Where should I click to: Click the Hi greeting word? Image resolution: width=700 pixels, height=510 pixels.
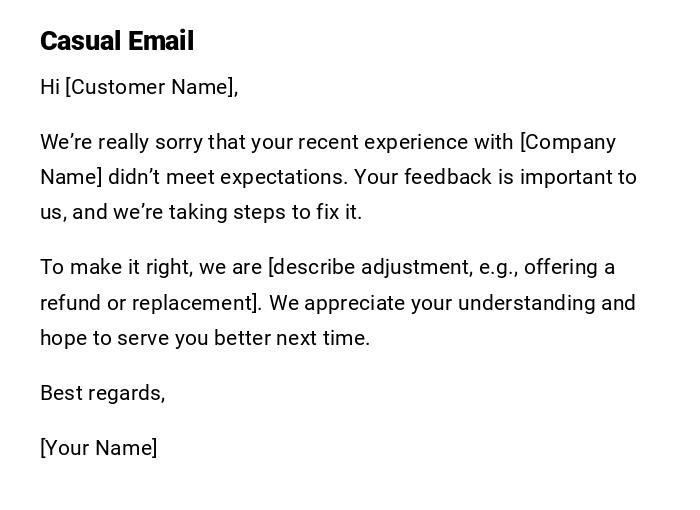click(50, 87)
